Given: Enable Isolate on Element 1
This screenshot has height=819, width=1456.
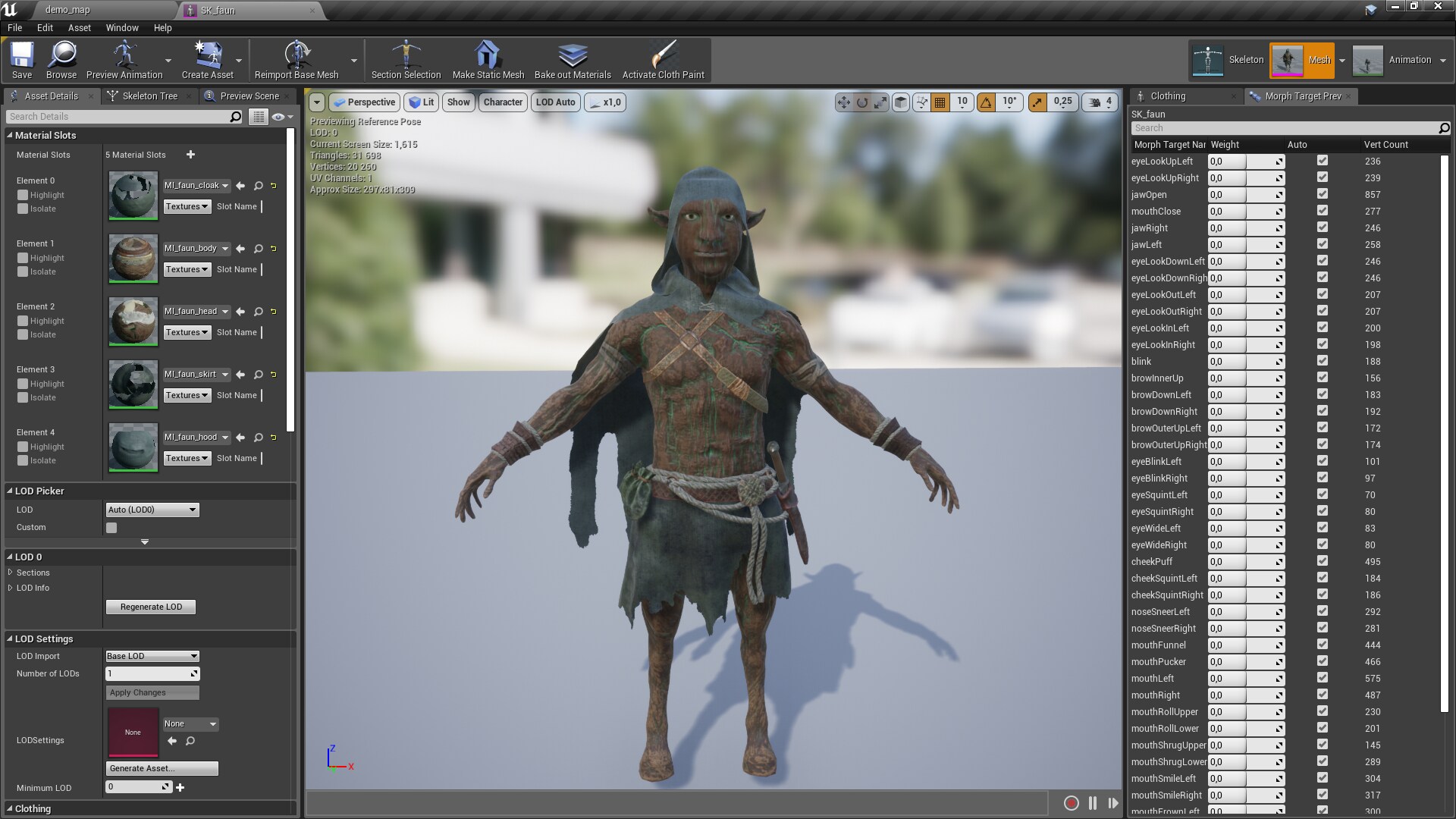Looking at the screenshot, I should tap(23, 271).
